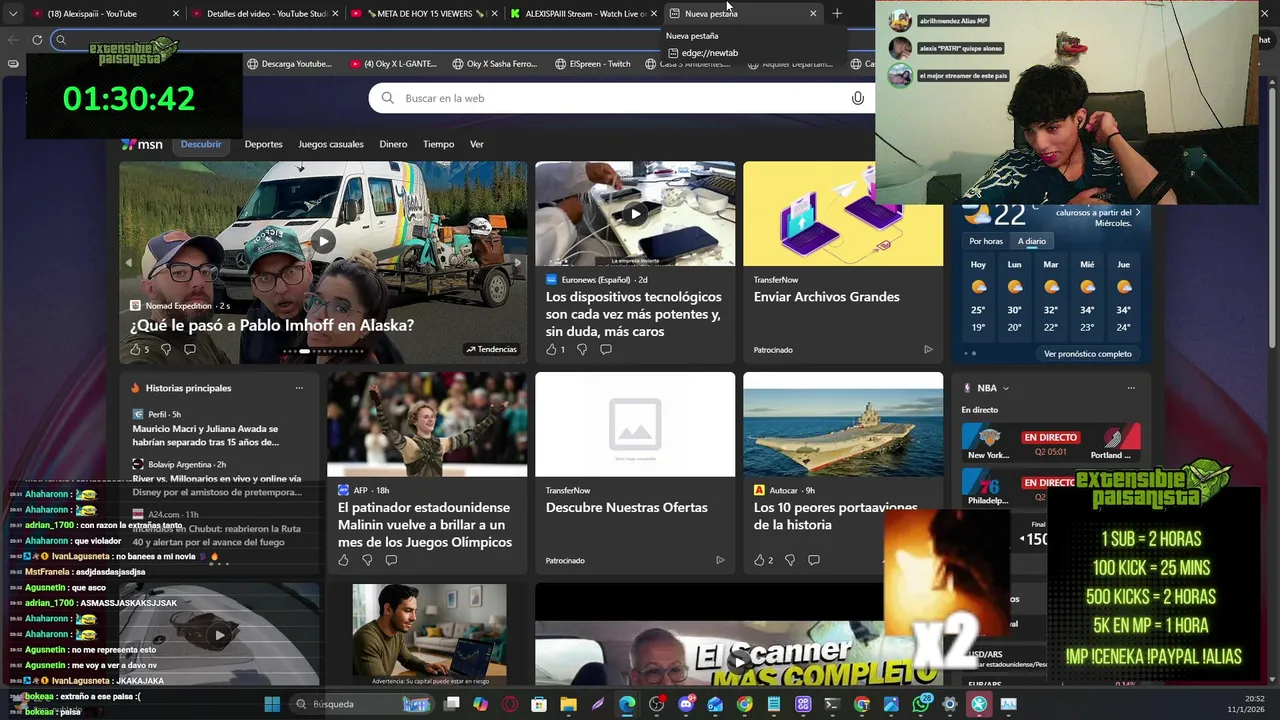The height and width of the screenshot is (720, 1280).
Task: Open Microsoft Edge from the taskbar
Action: click(627, 704)
